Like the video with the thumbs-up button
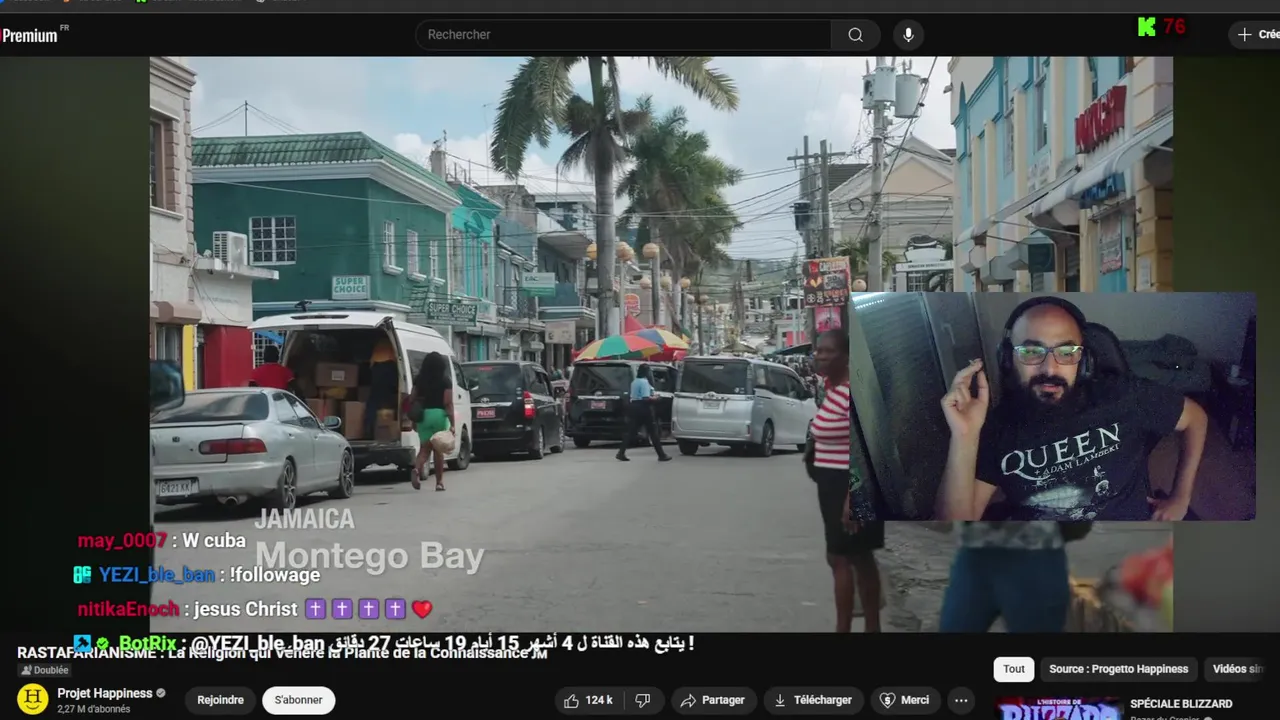1280x720 pixels. tap(589, 700)
